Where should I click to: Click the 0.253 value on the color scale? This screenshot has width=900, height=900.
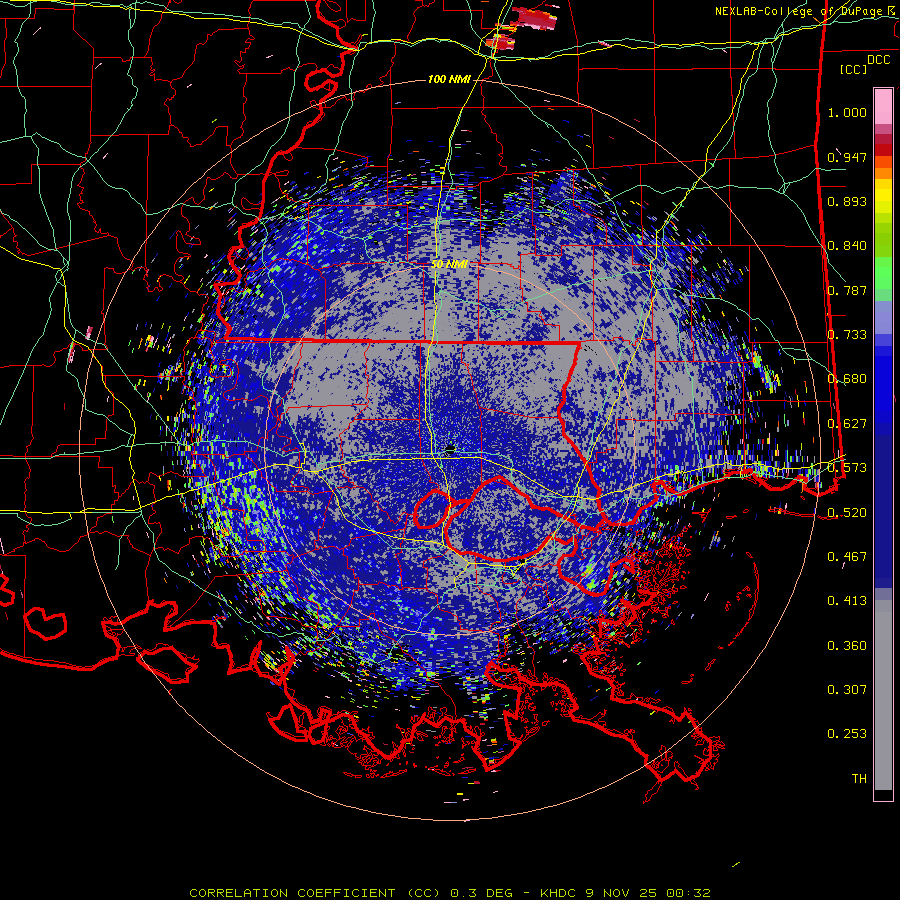point(847,734)
